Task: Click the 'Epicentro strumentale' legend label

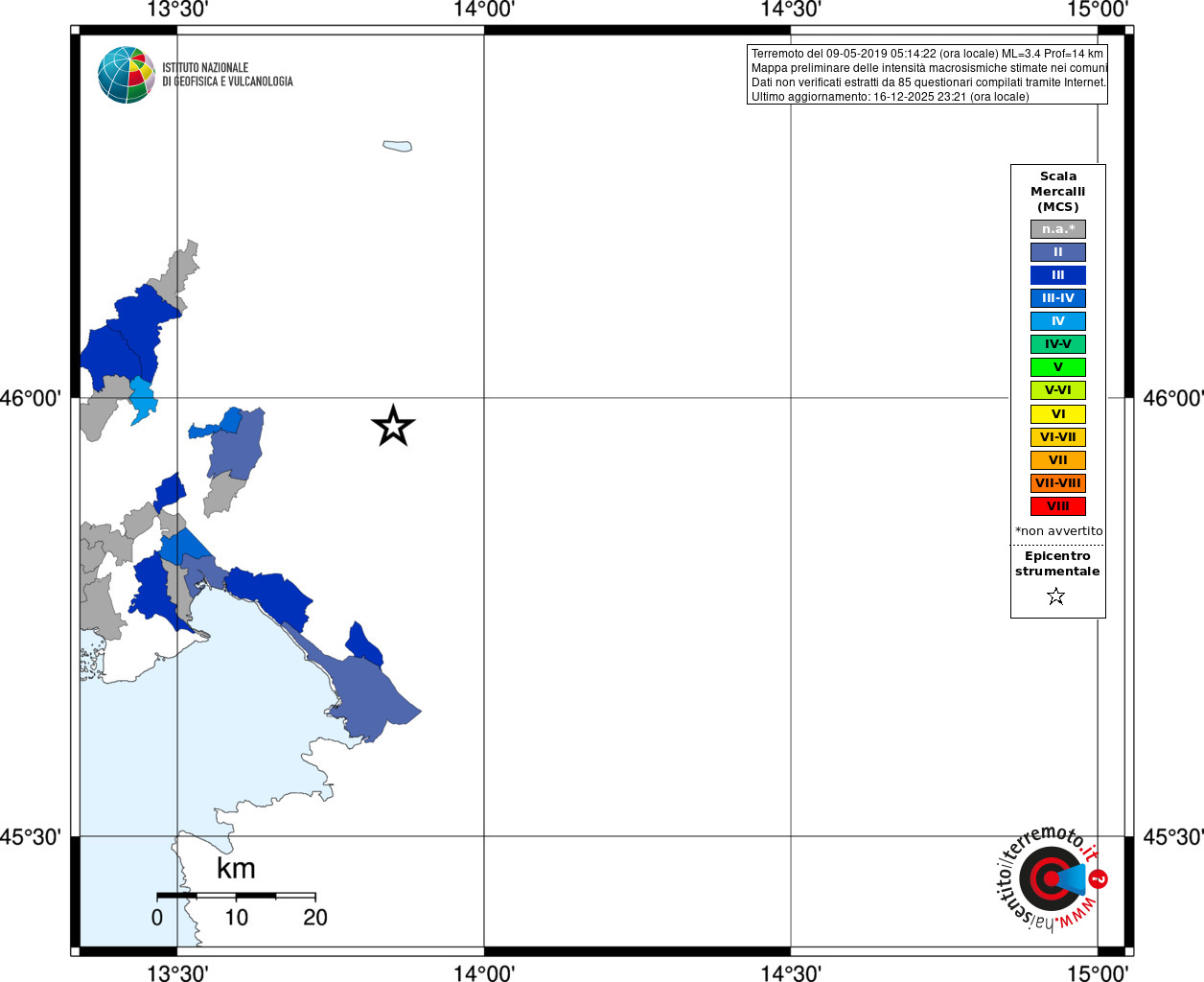Action: click(x=1057, y=564)
